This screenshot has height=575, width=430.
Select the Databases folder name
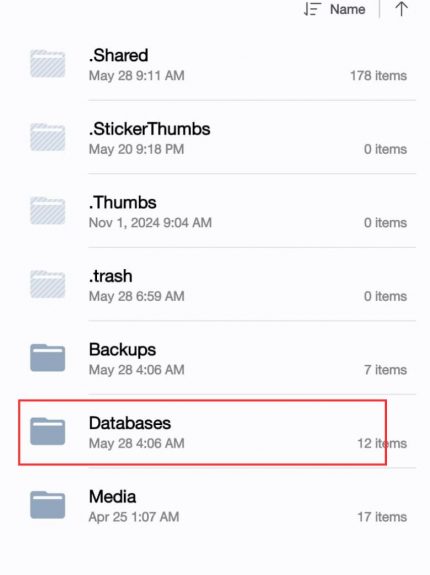[130, 423]
